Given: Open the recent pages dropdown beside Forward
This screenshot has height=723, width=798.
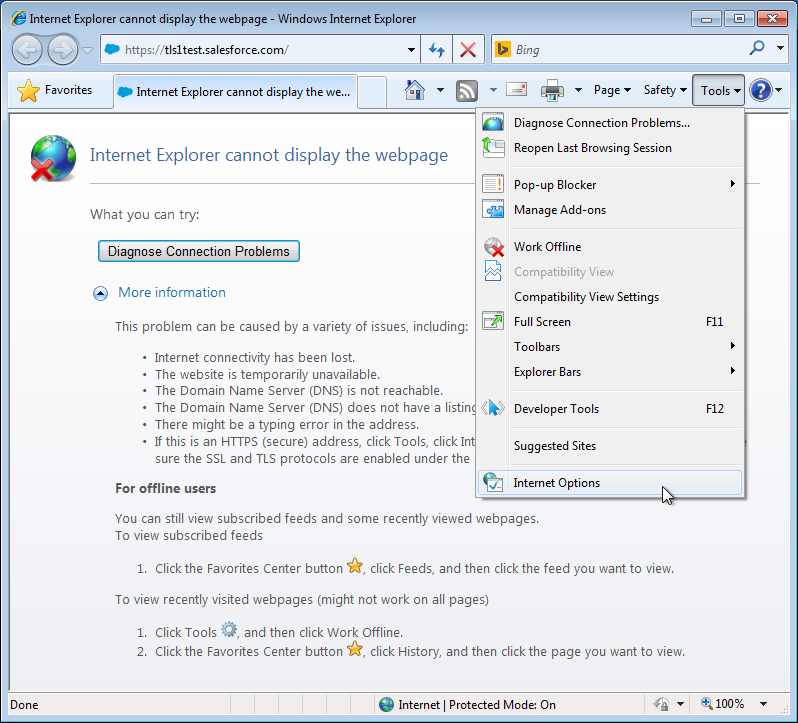Looking at the screenshot, I should tap(88, 50).
